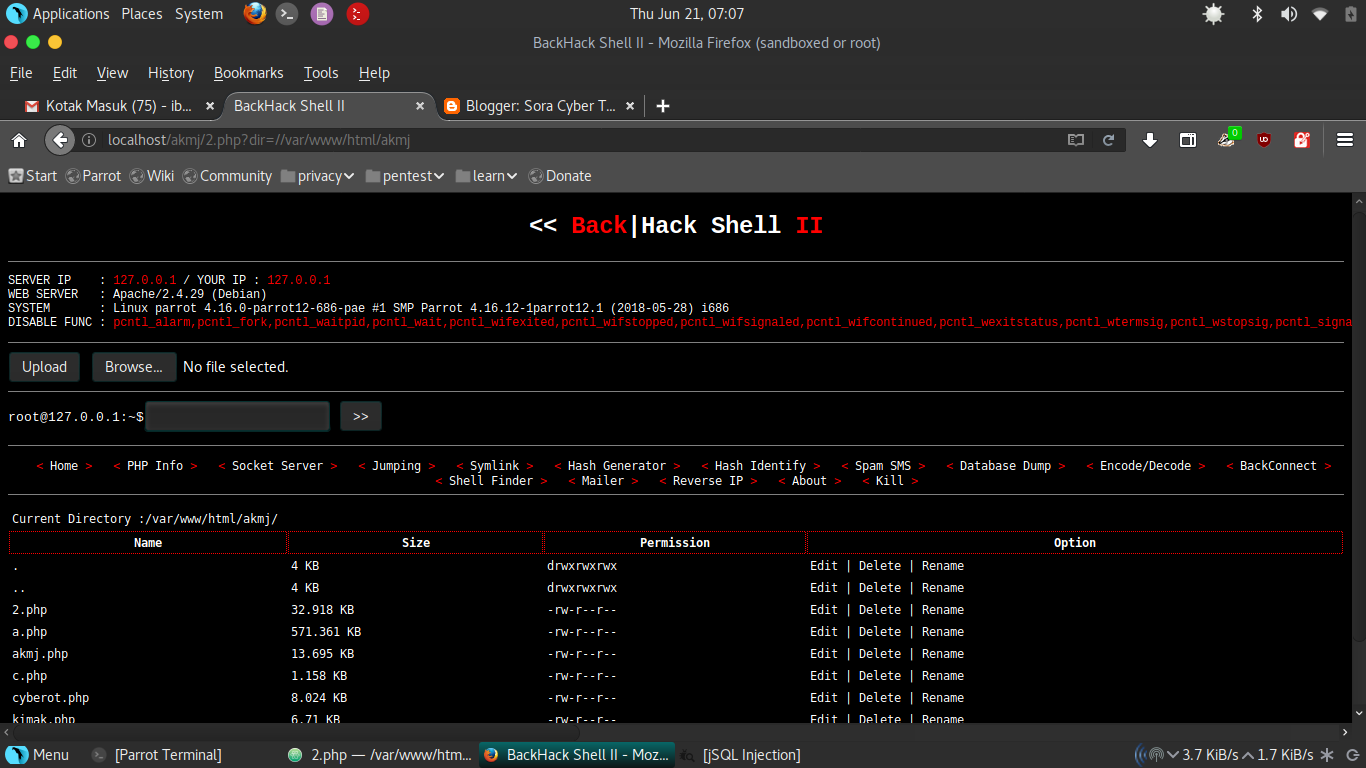Open the brightness indicator in the system tray

tap(1214, 14)
